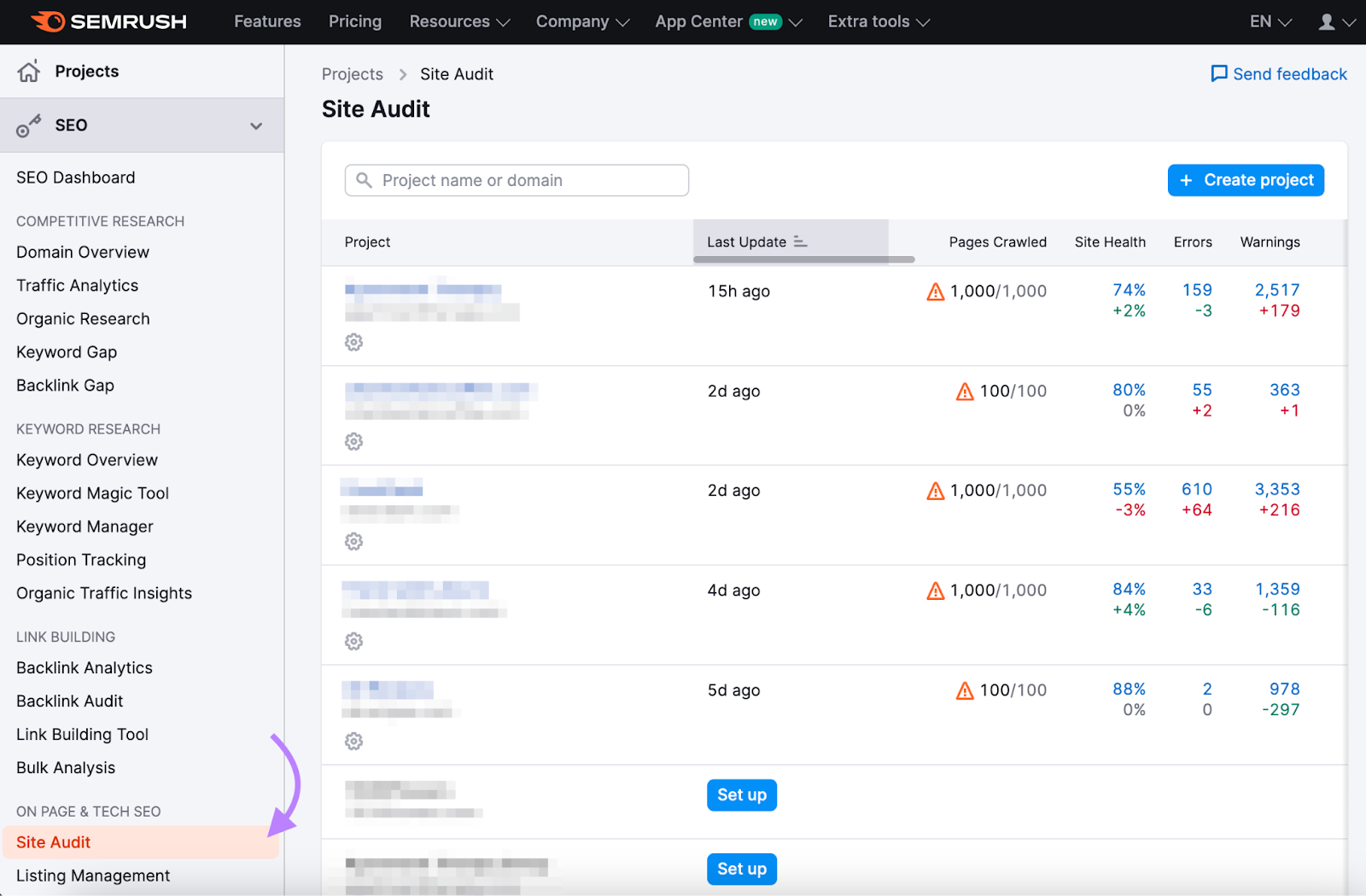Click the Create project button

[1245, 180]
